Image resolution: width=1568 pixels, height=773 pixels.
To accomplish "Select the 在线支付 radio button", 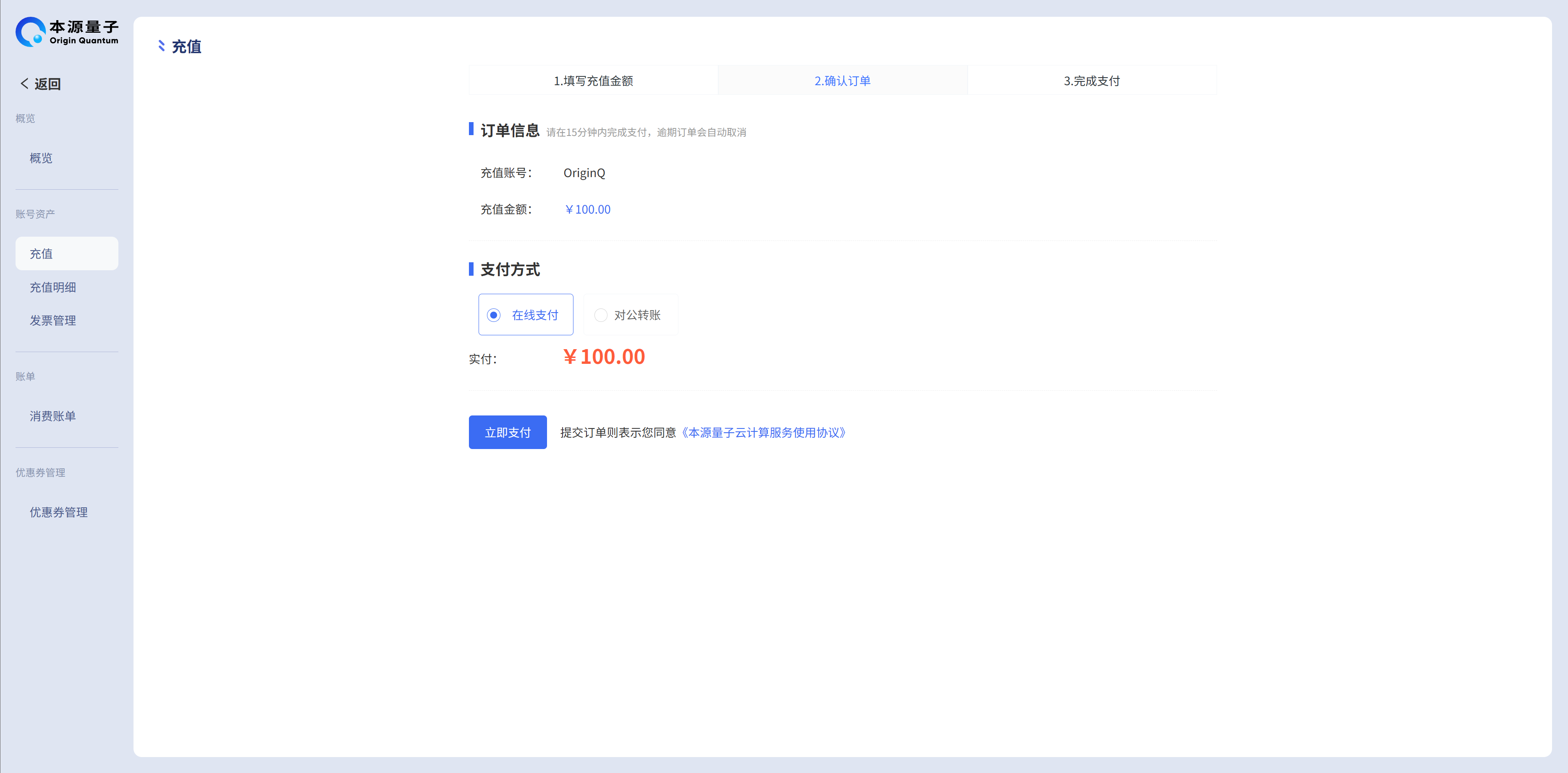I will click(494, 315).
